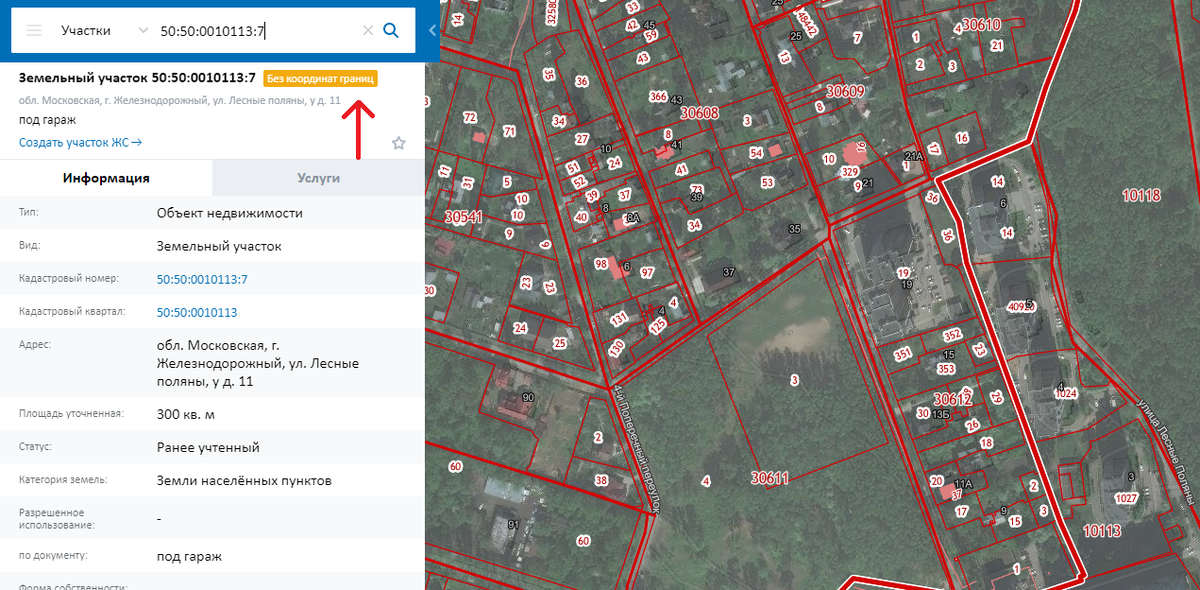Screen dimensions: 1200x590
Task: Click parcel 352 on the map
Action: coord(952,335)
